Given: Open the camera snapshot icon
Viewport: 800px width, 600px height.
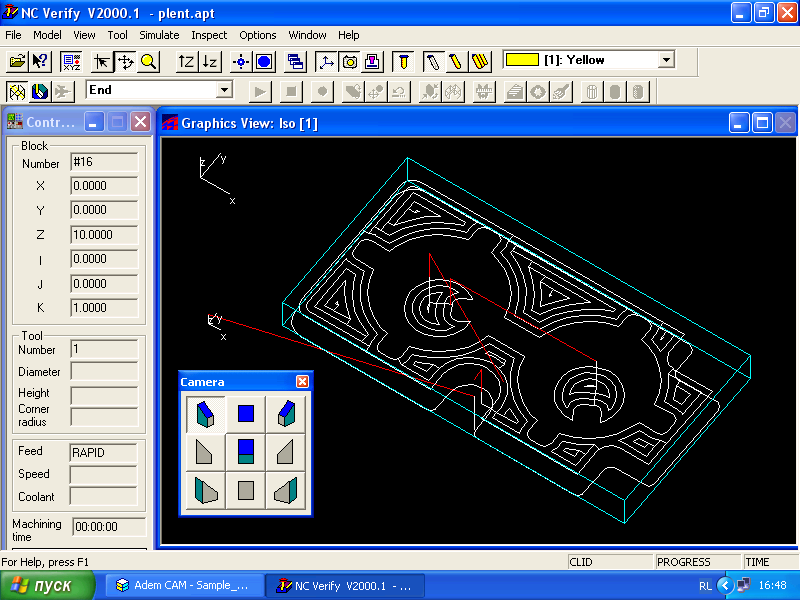Looking at the screenshot, I should [x=349, y=62].
